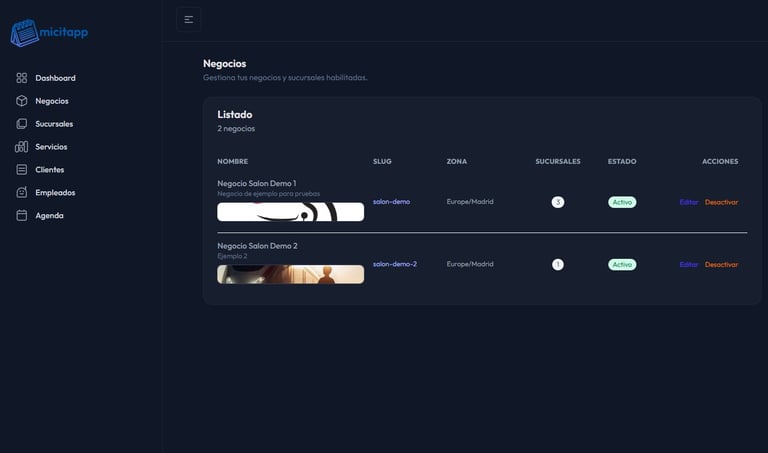Click the Negocios page title

pos(225,64)
